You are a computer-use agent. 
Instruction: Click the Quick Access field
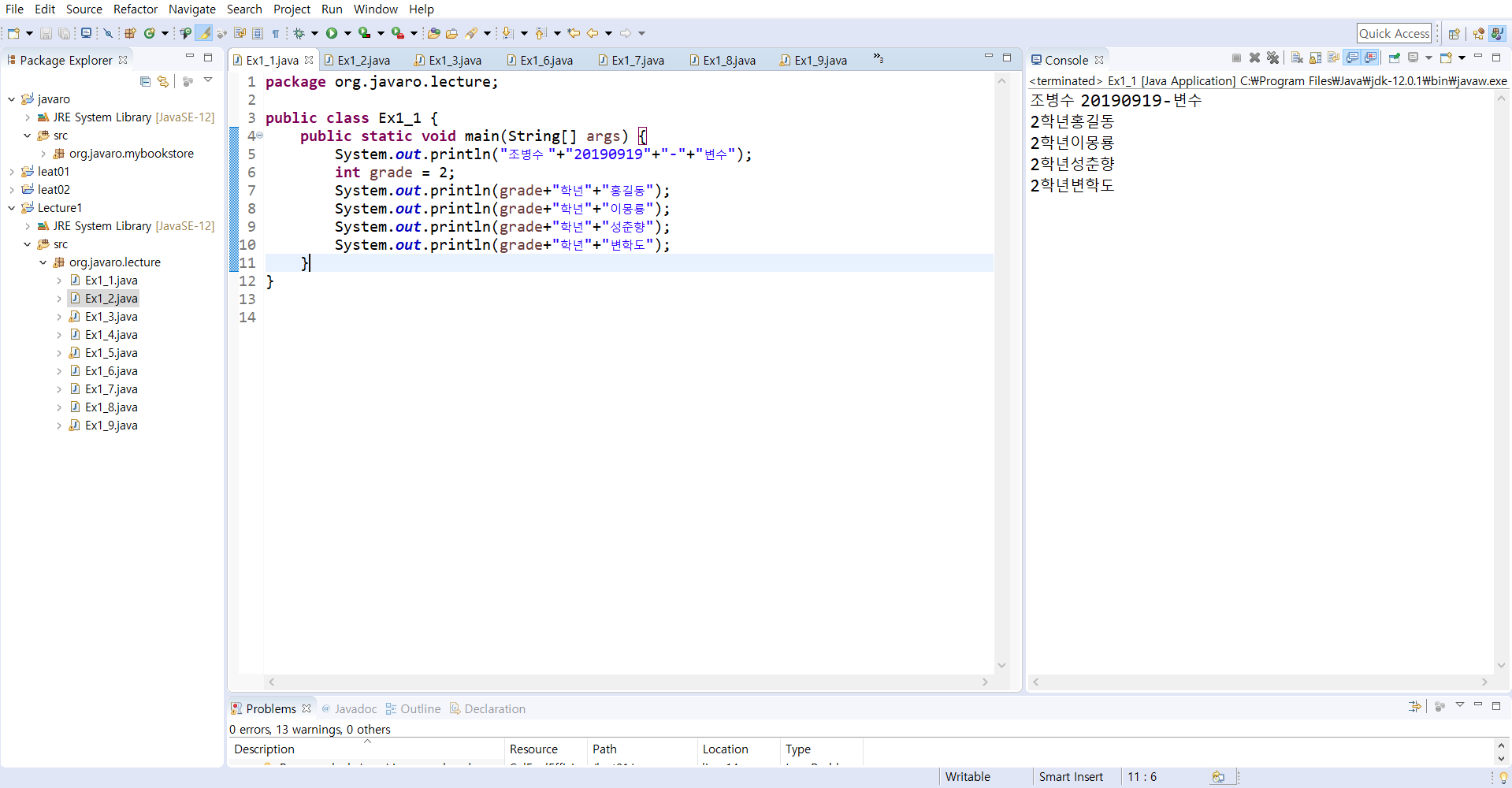1394,33
